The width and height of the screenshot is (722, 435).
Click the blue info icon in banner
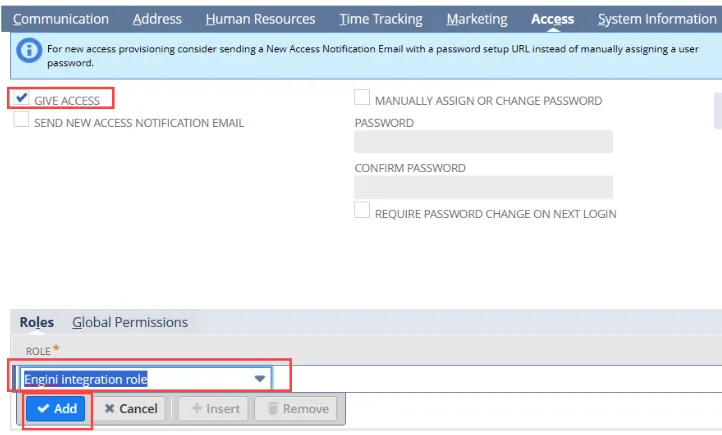(29, 50)
